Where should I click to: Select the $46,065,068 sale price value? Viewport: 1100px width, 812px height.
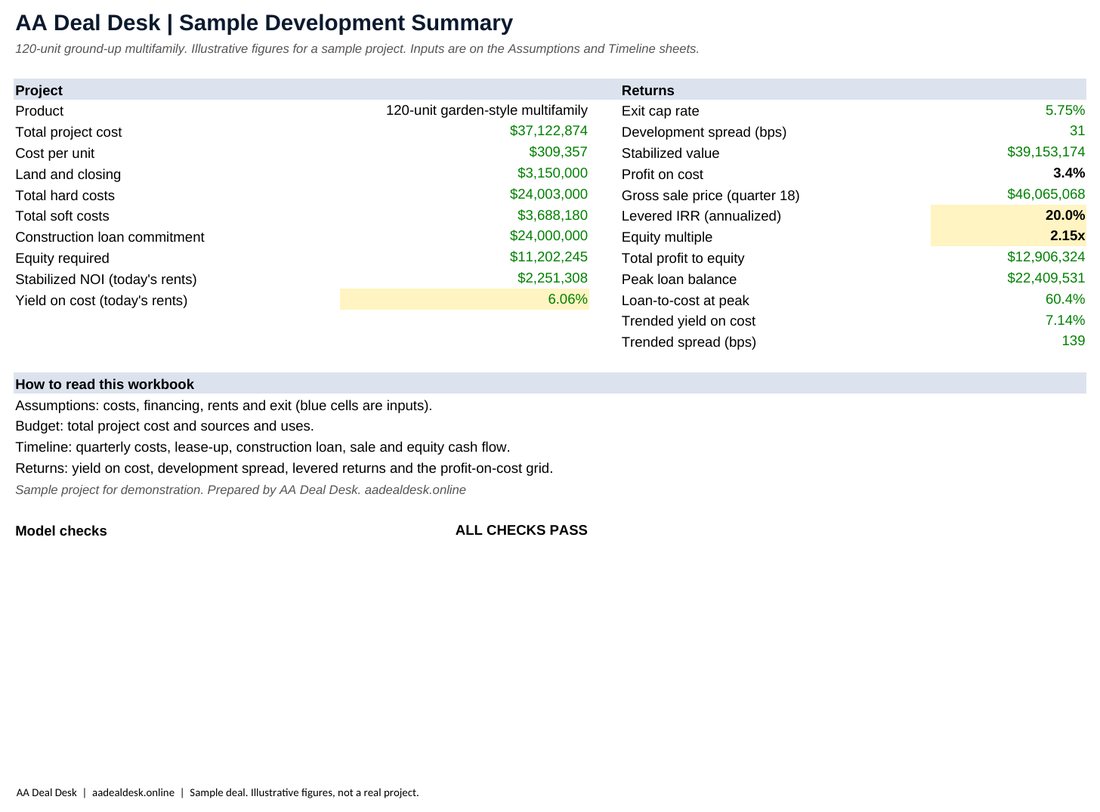point(1046,194)
